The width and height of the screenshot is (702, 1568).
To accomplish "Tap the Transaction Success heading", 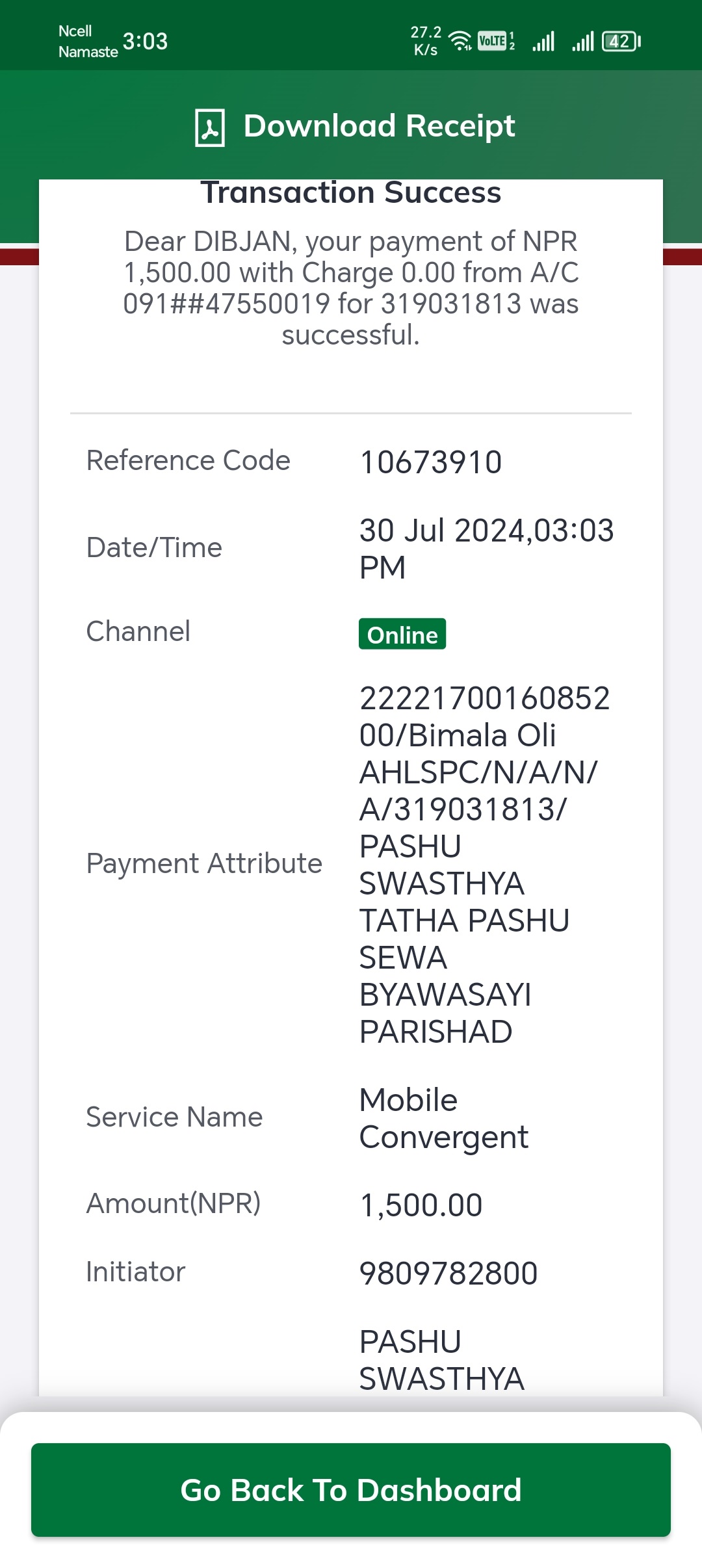I will click(351, 193).
